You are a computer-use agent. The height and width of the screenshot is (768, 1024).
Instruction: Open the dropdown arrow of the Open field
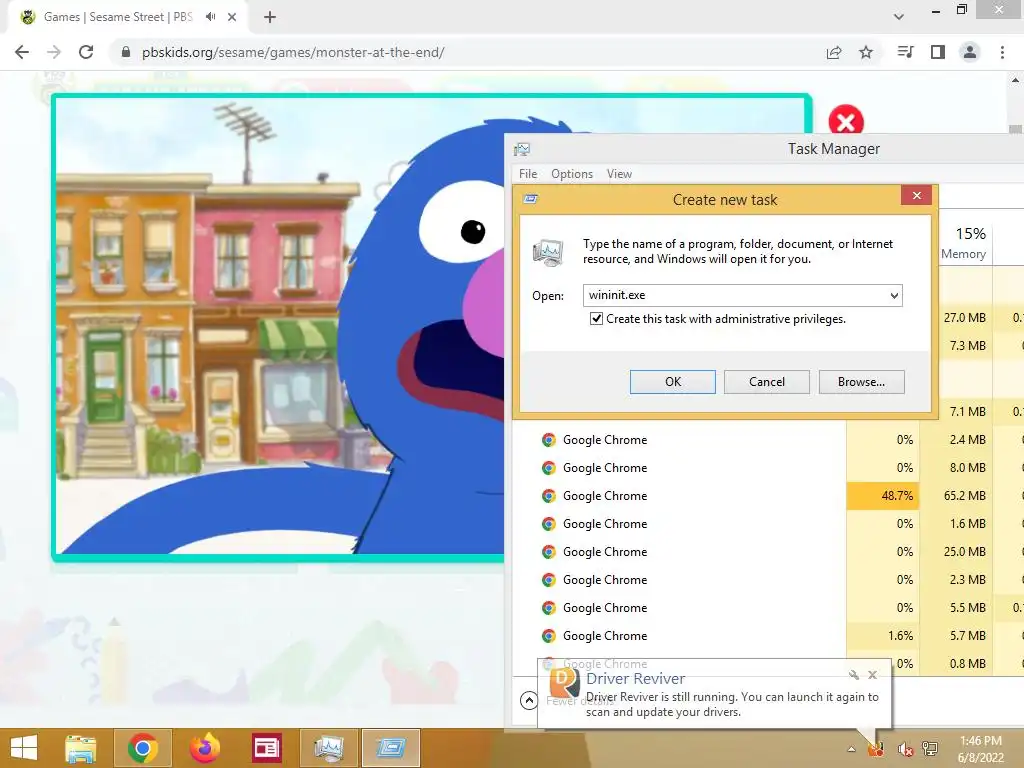894,296
